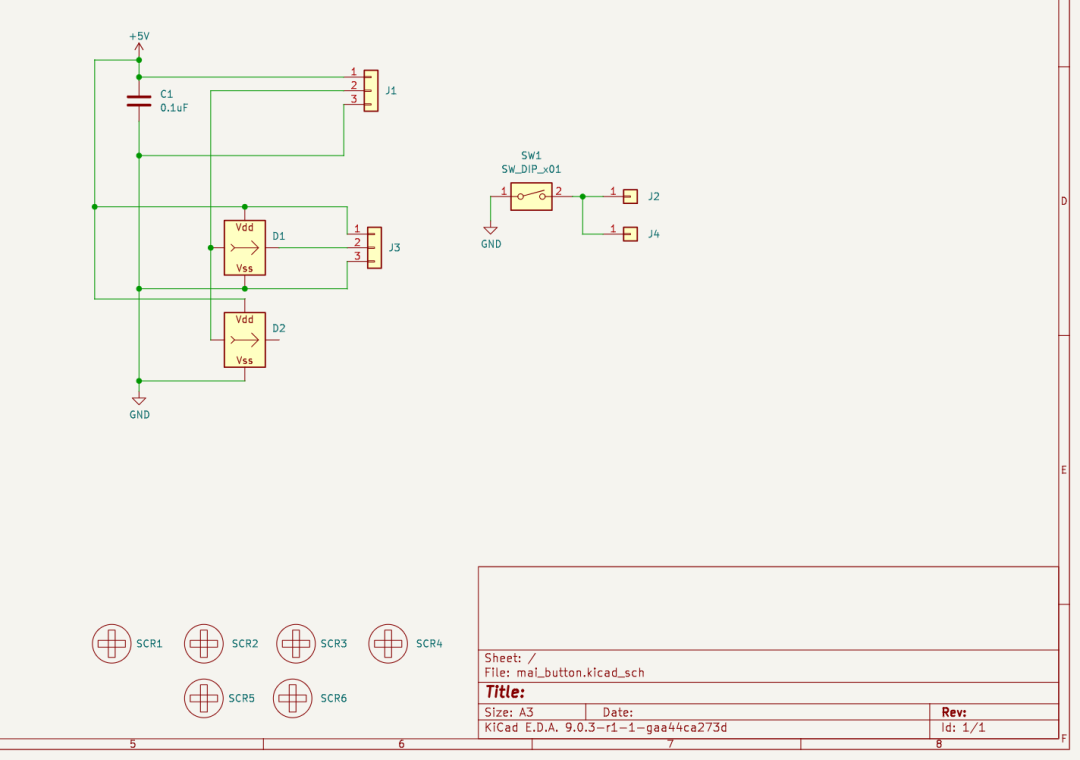
Task: Select the GND symbol under the D2 rail
Action: (139, 400)
